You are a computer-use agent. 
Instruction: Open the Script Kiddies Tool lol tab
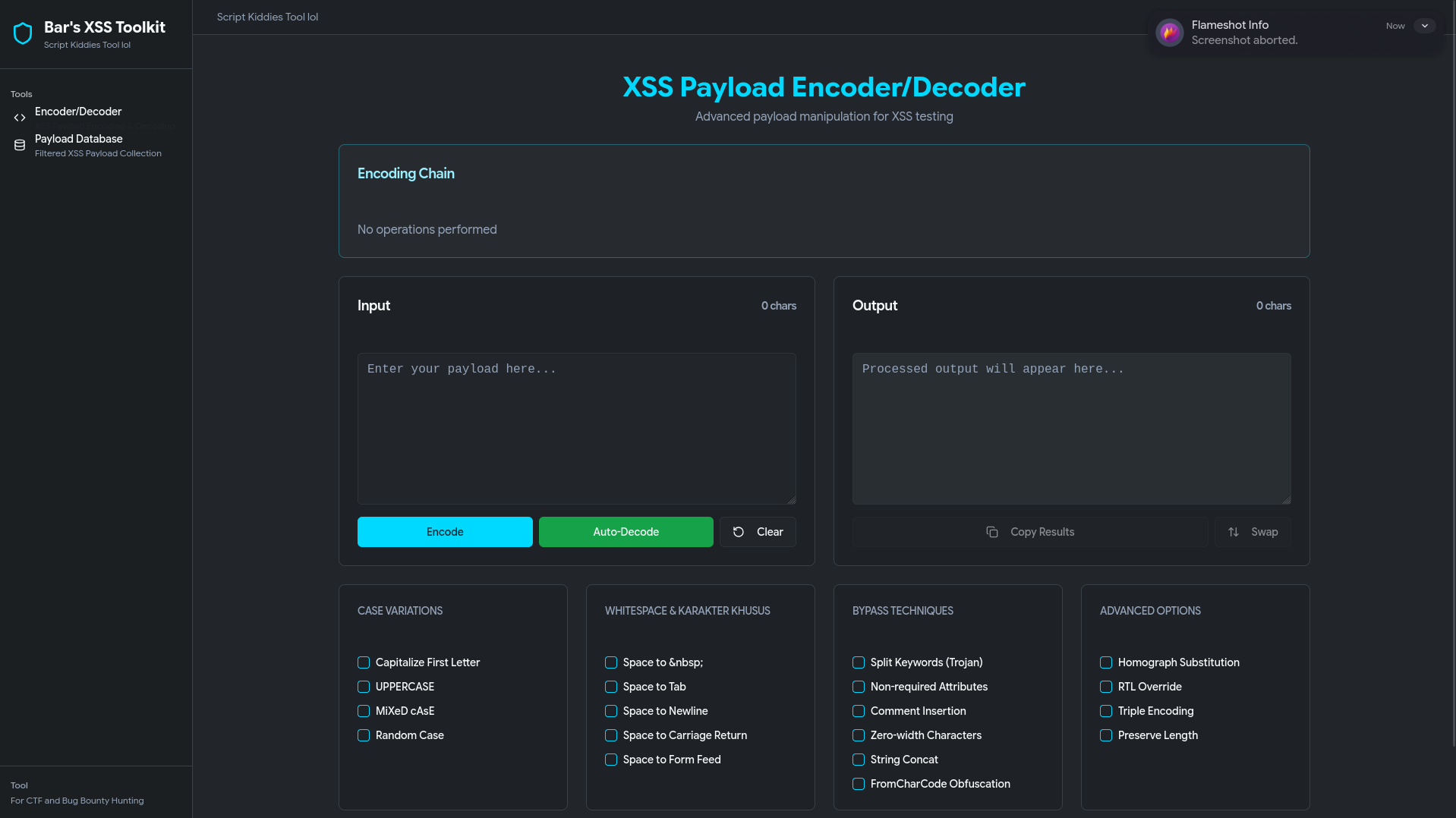click(x=267, y=17)
